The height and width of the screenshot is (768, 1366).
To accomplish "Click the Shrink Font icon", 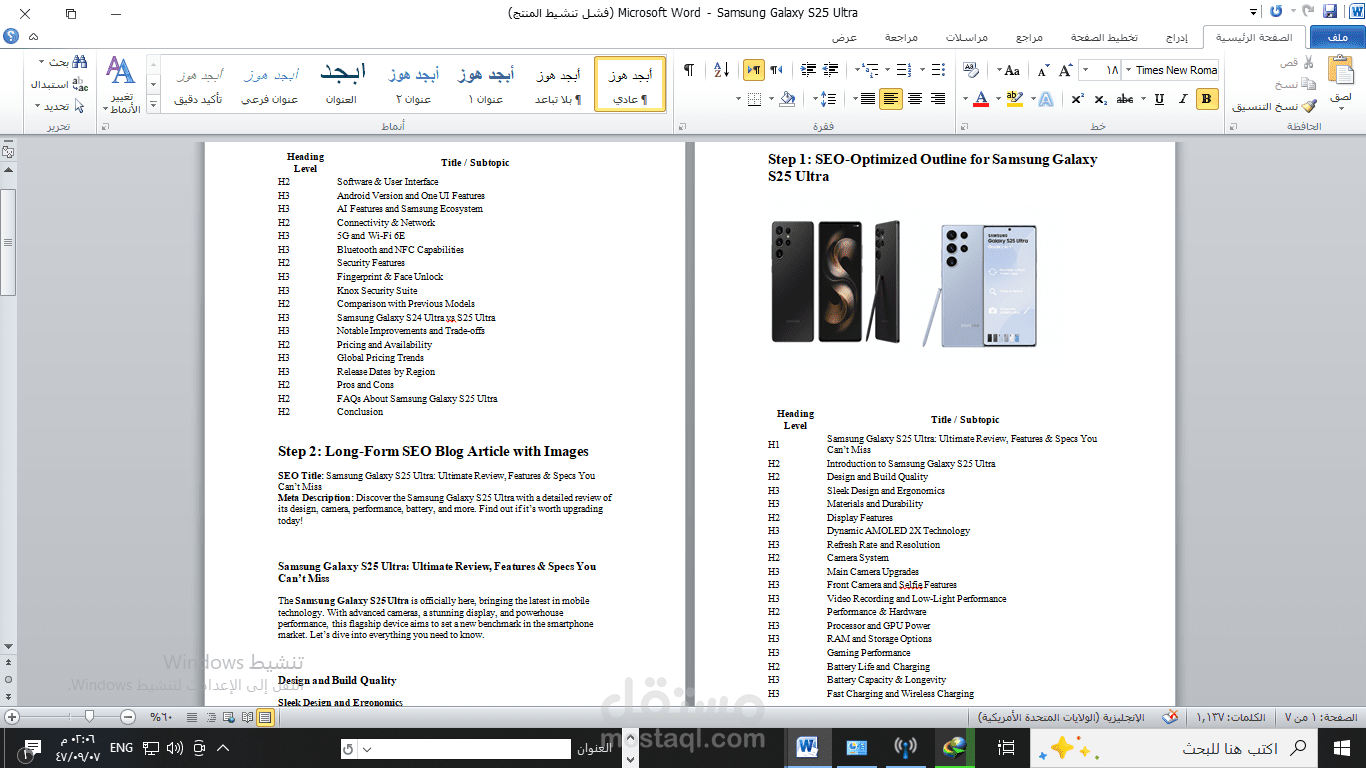I will click(1043, 70).
